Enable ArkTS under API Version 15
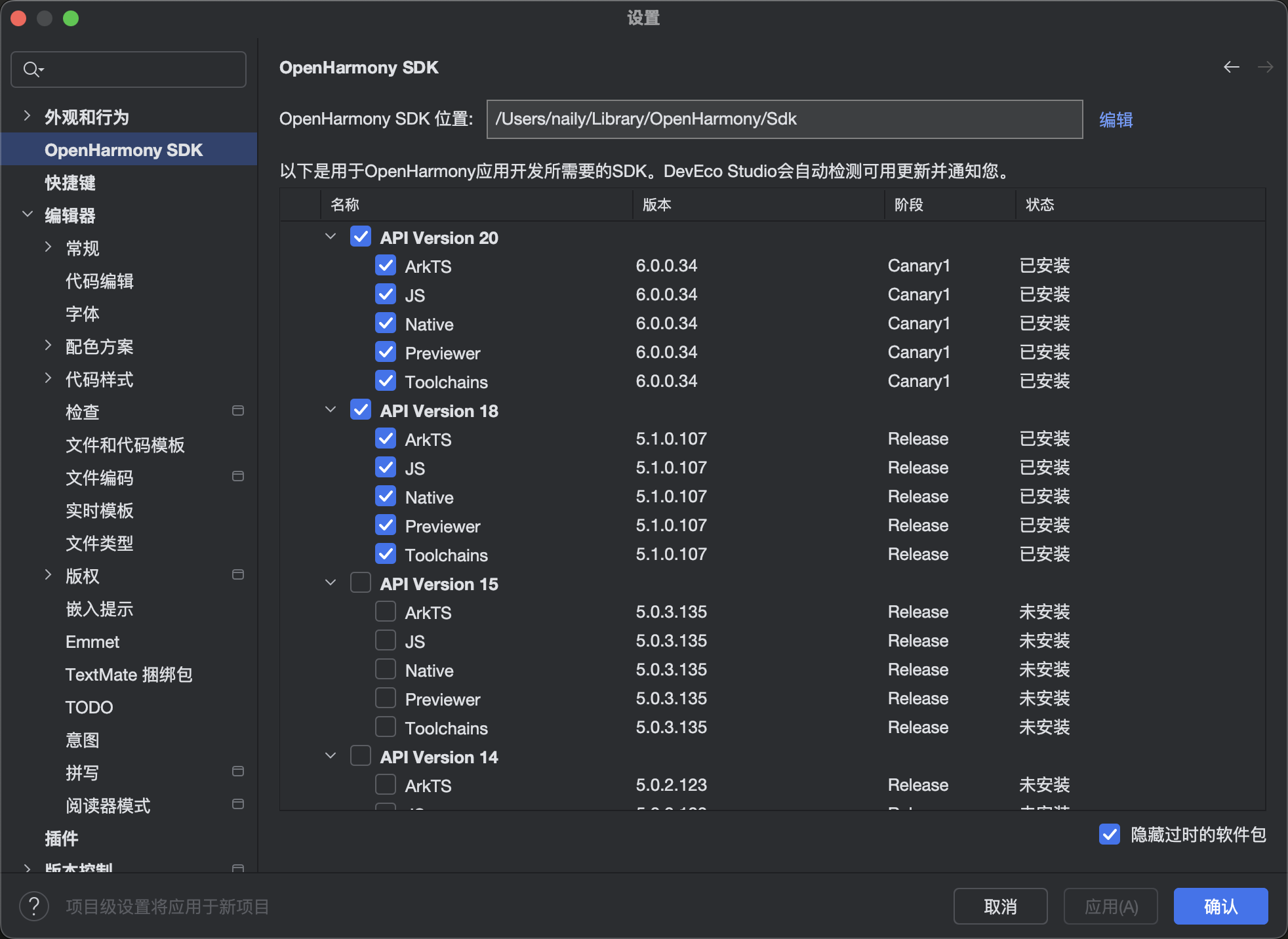The width and height of the screenshot is (1288, 939). point(386,611)
